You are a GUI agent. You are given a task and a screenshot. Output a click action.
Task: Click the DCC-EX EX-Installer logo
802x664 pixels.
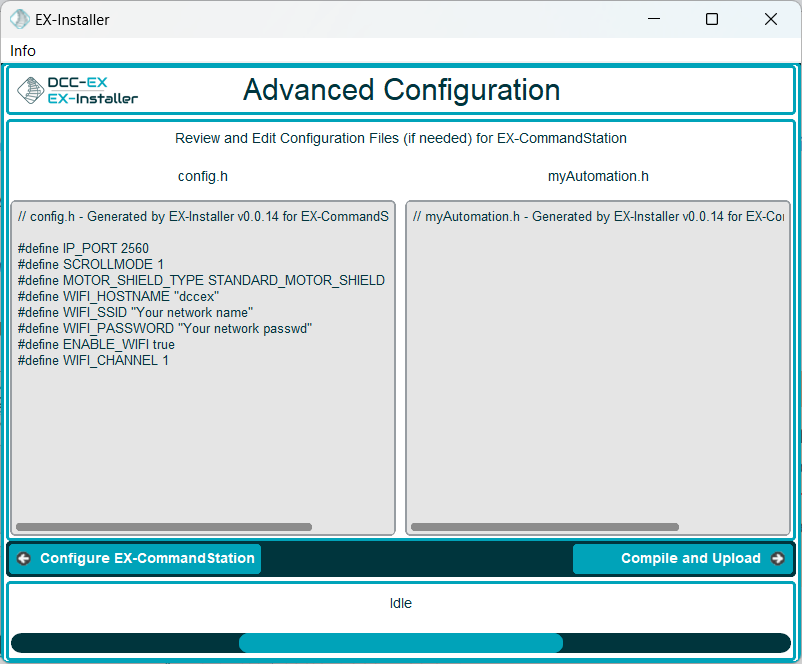[x=78, y=91]
